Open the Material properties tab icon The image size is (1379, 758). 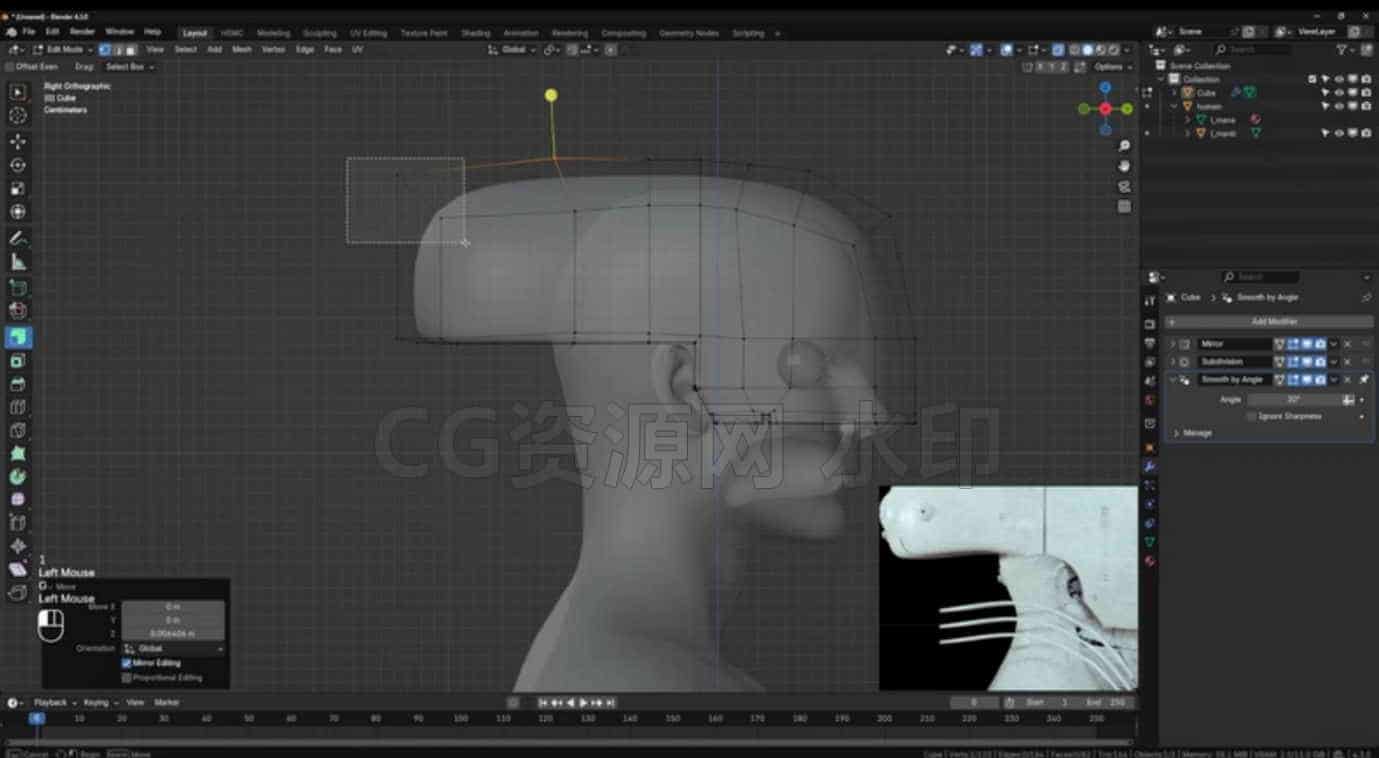click(x=1150, y=561)
